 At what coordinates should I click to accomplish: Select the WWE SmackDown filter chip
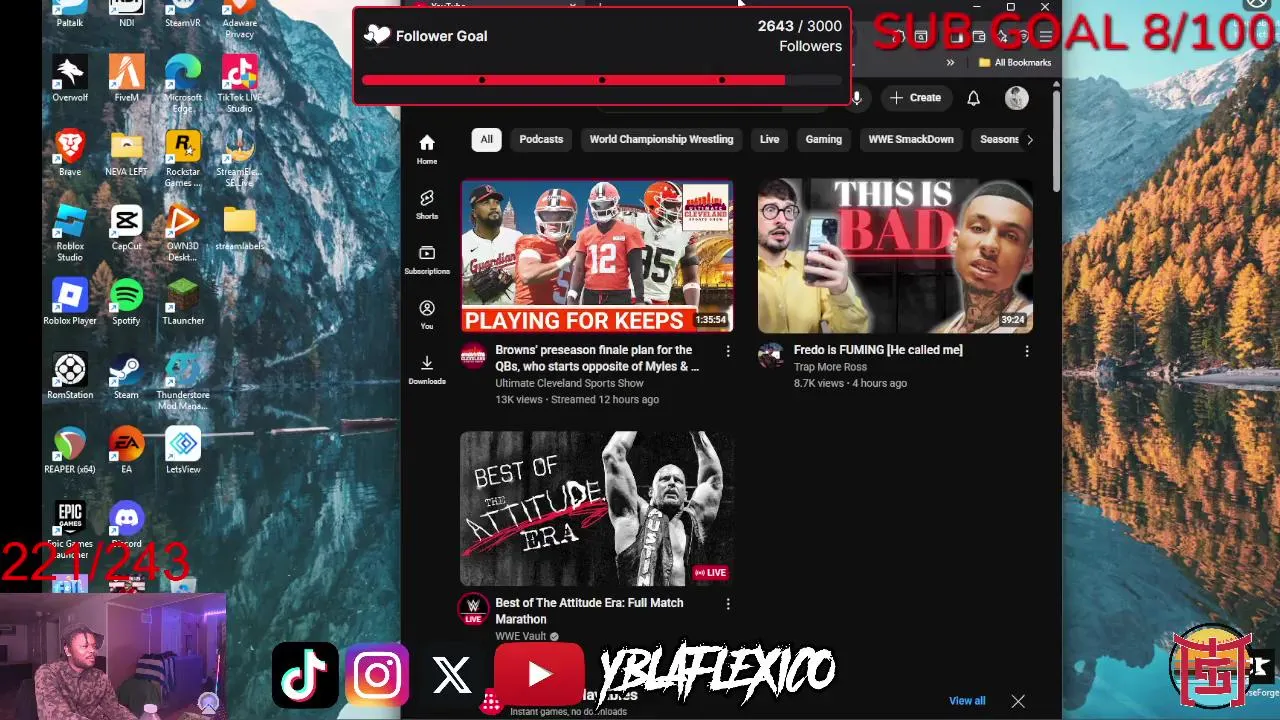[911, 139]
